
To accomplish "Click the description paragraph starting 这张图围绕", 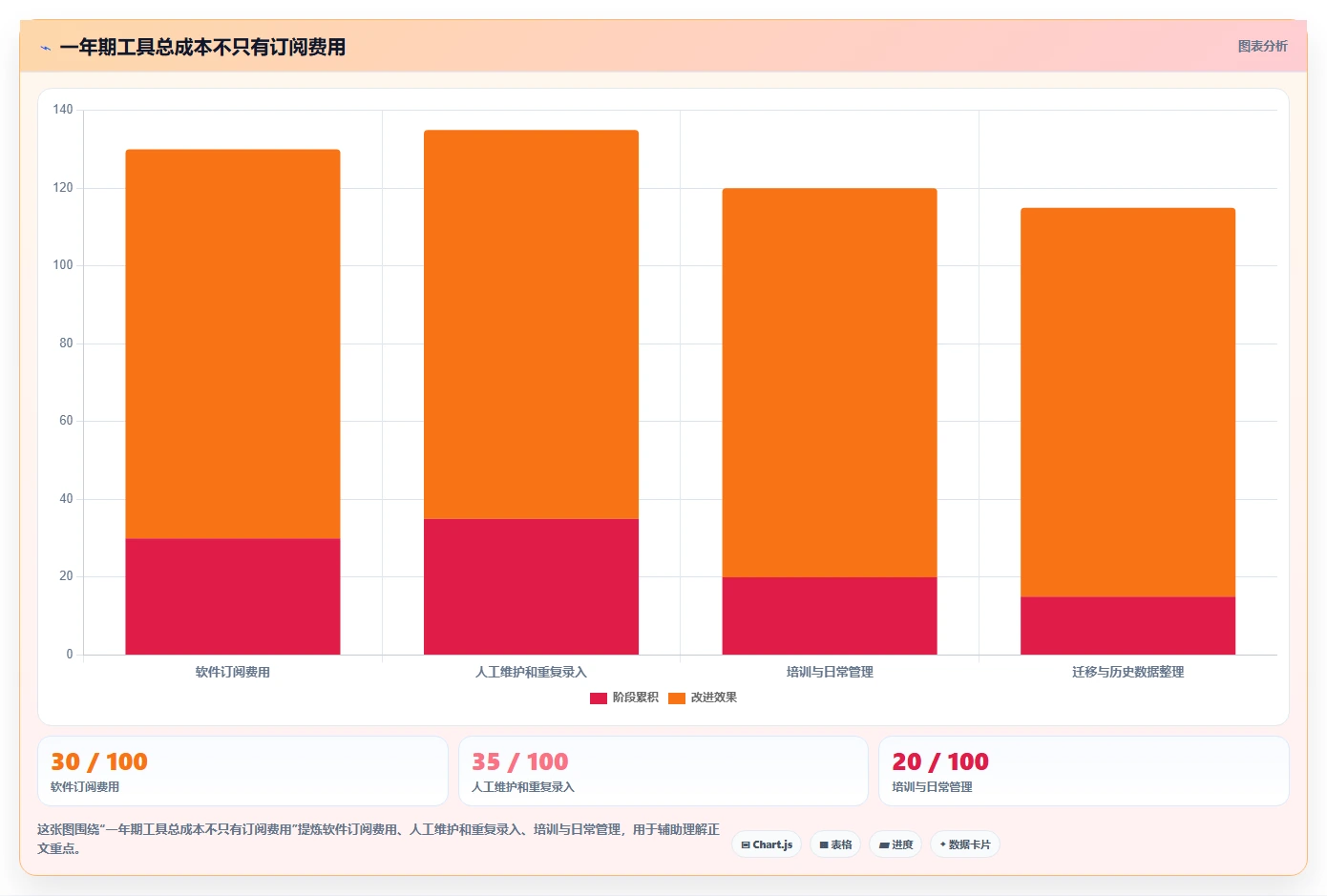I will tap(379, 839).
